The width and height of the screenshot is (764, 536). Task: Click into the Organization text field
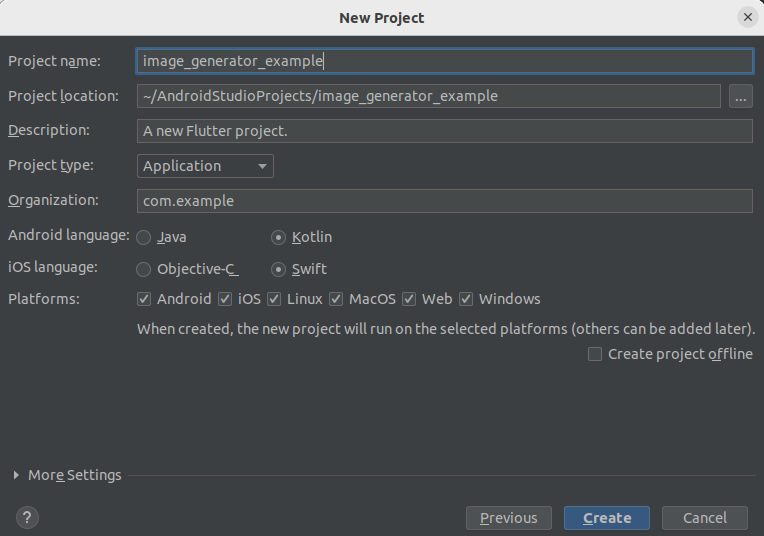(444, 201)
